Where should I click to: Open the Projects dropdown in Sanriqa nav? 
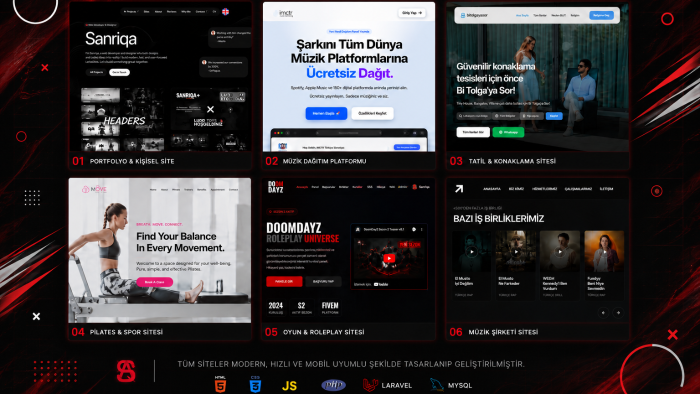131,12
